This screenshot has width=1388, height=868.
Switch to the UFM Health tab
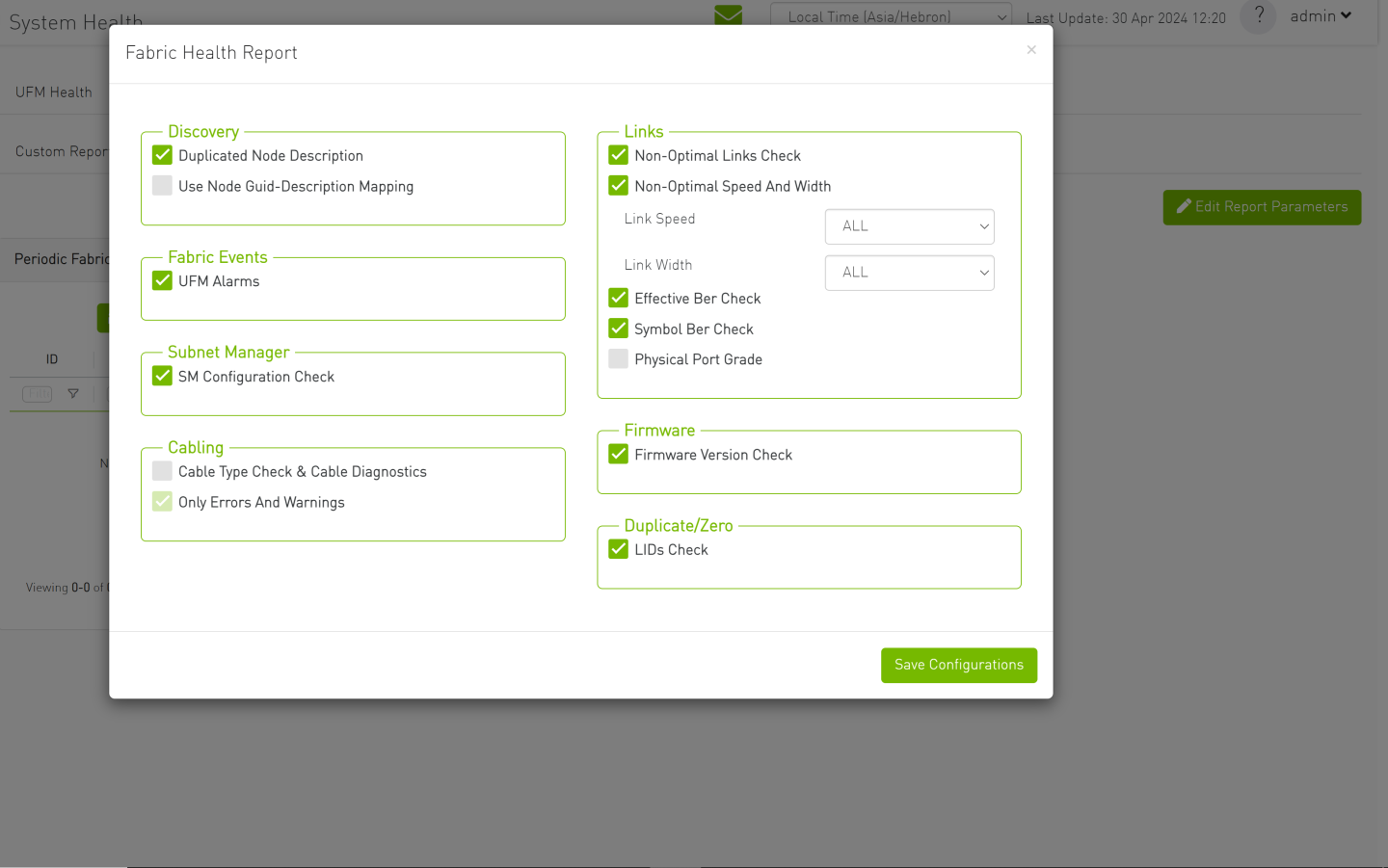[54, 92]
